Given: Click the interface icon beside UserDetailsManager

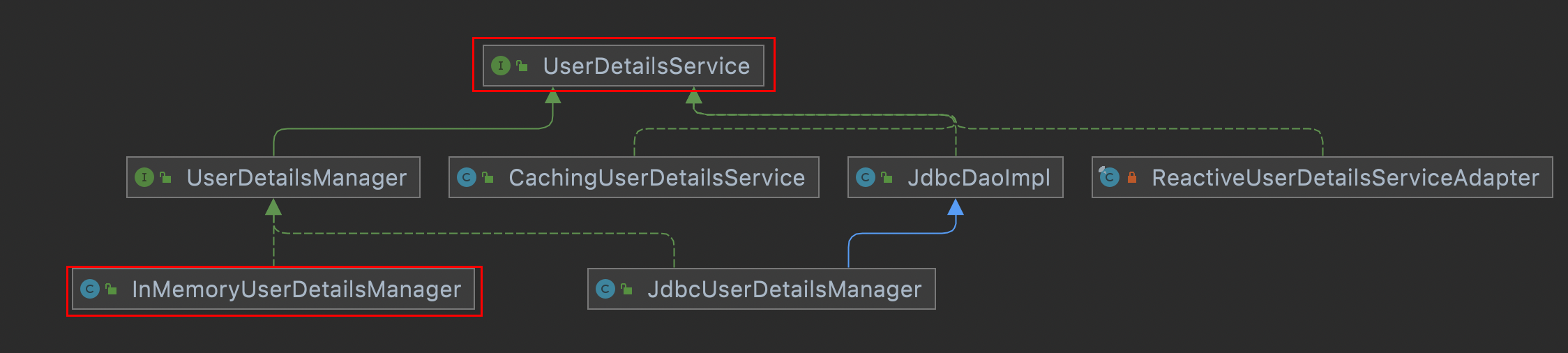Looking at the screenshot, I should point(144,177).
